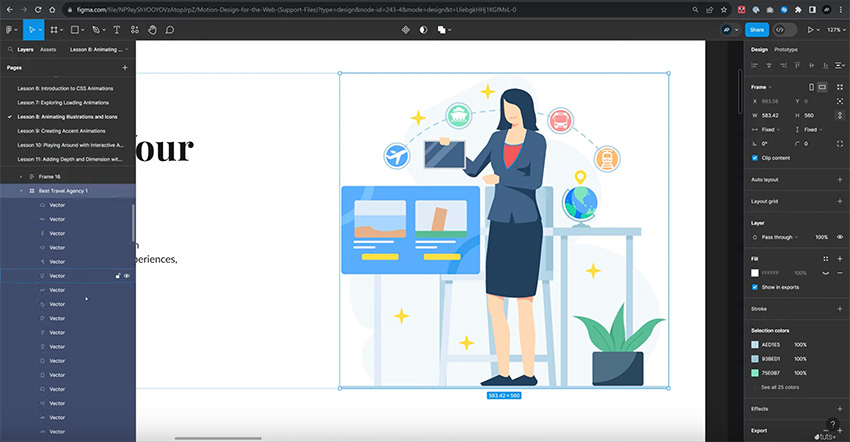The image size is (850, 442).
Task: Add Auto layout with plus icon
Action: coord(840,180)
